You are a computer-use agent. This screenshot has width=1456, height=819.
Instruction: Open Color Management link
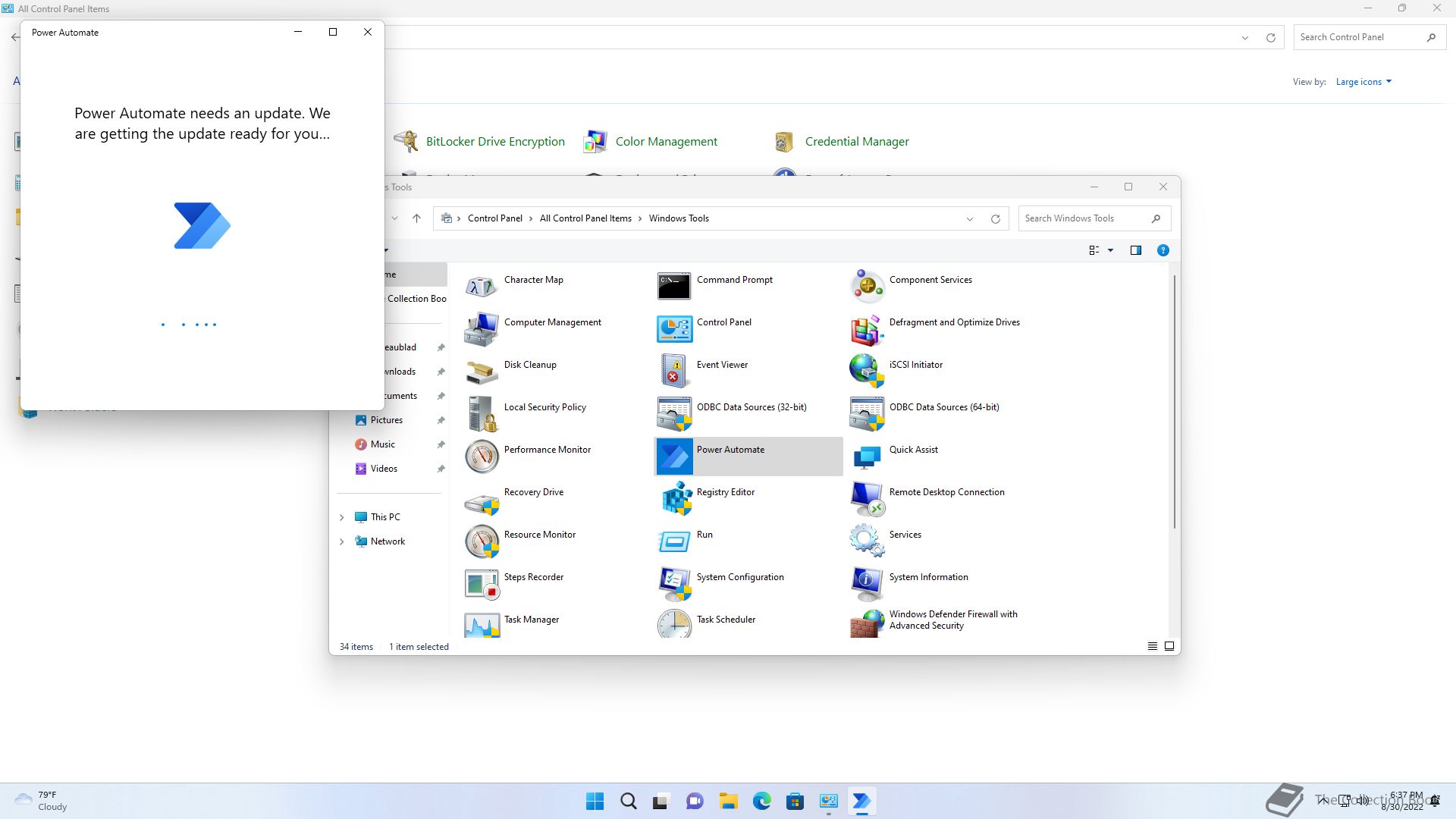pos(666,142)
